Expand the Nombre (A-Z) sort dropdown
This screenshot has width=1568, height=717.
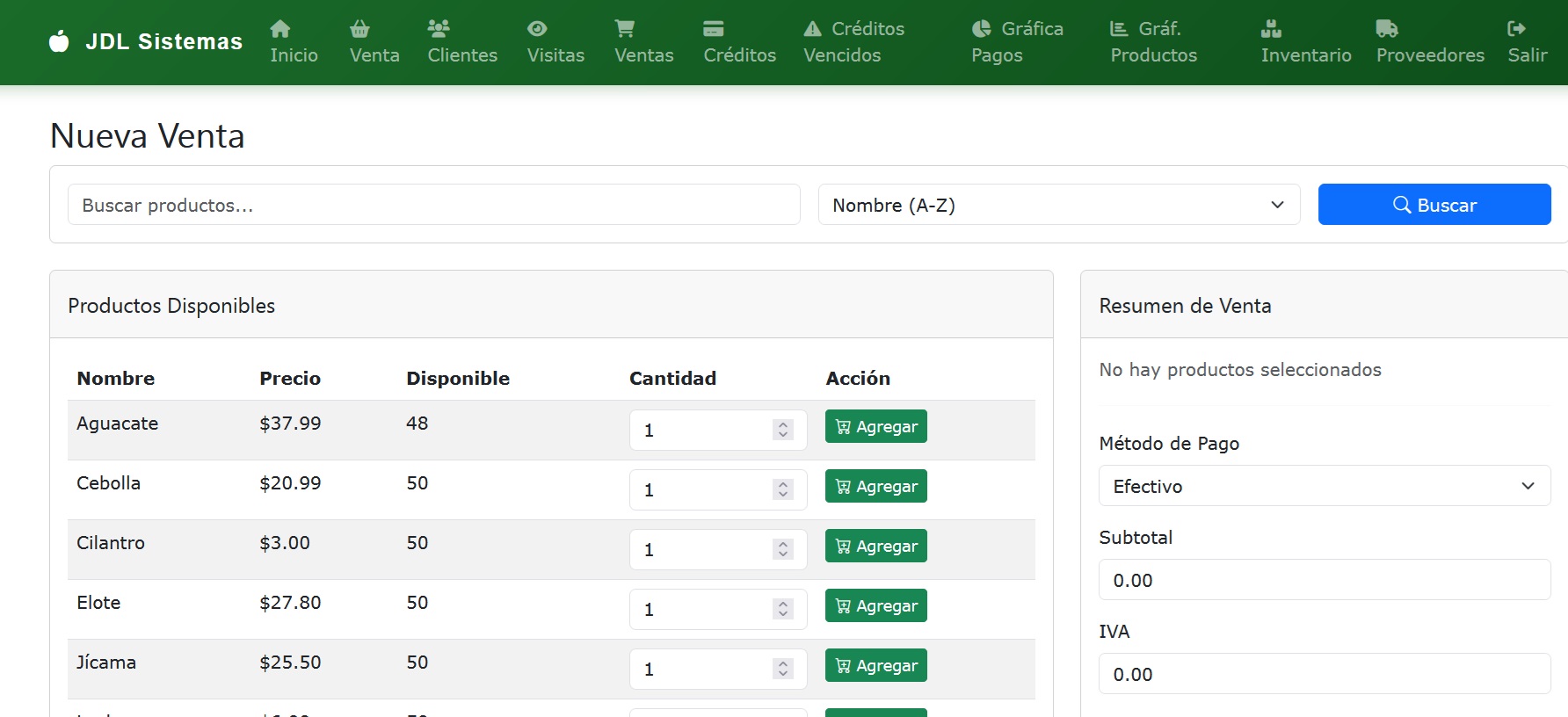(1058, 205)
